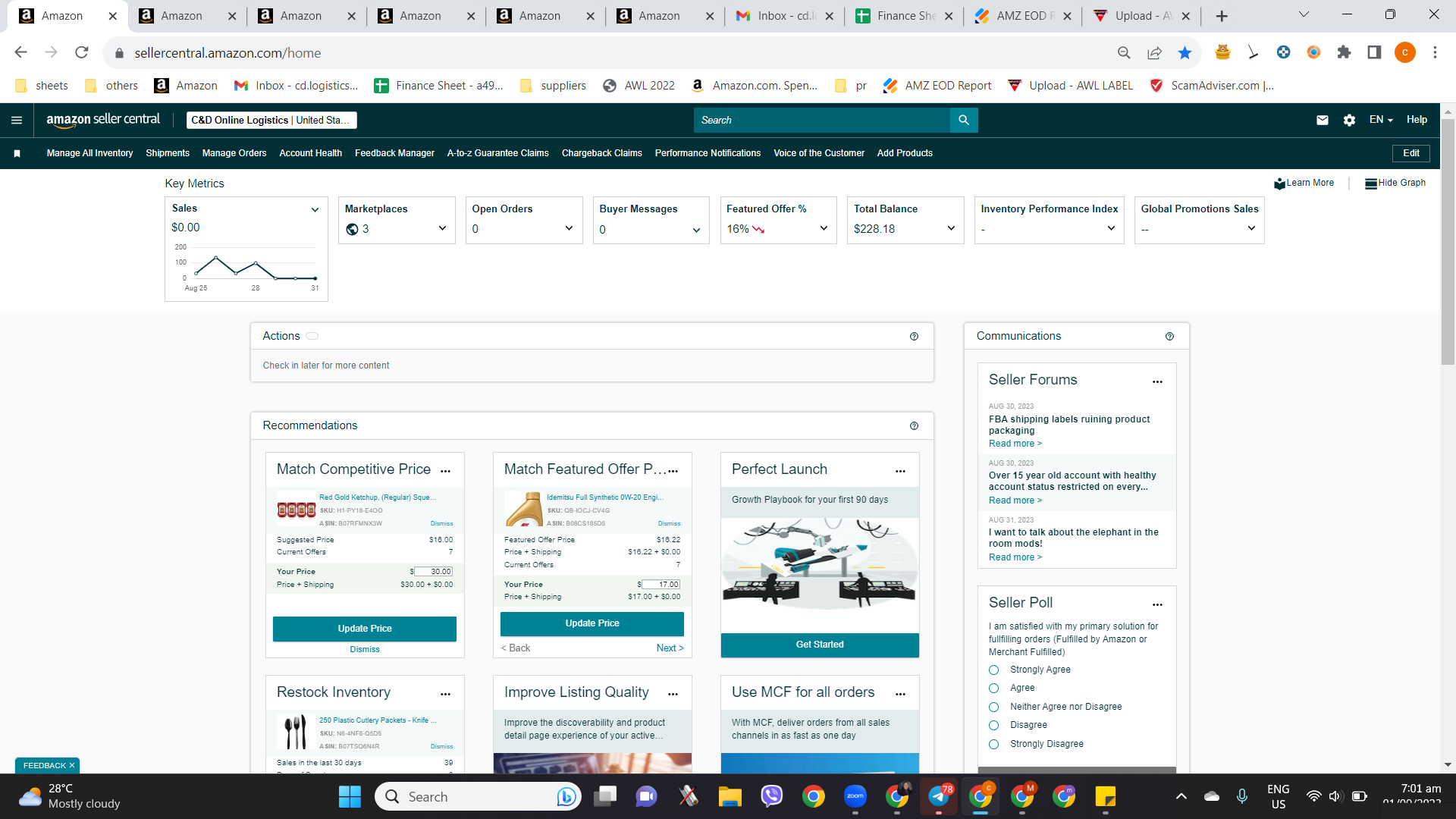Open Perfect Launch card options menu
Screen dimensions: 1456x819
point(901,471)
